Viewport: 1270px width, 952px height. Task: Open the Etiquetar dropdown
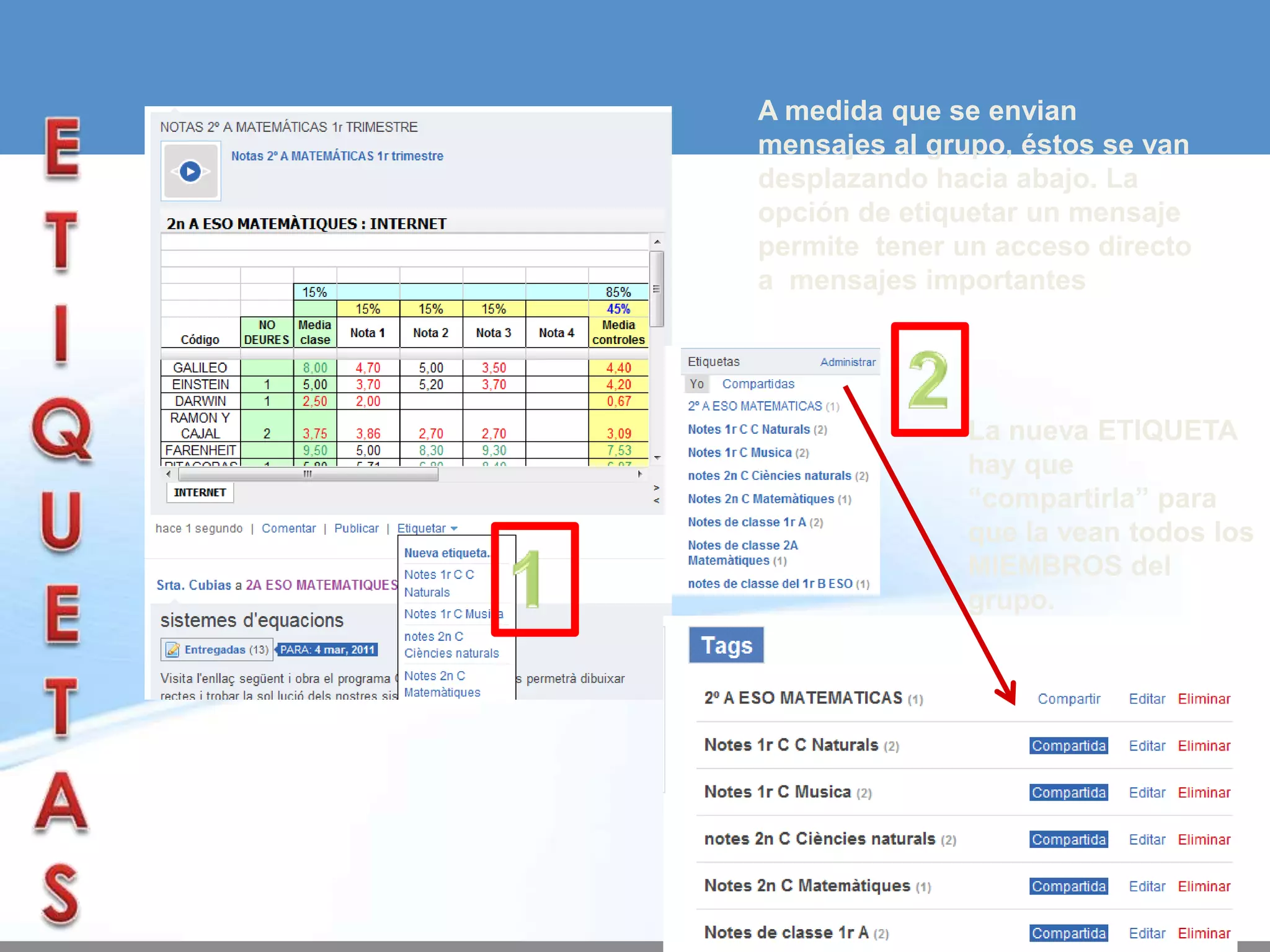[x=427, y=528]
